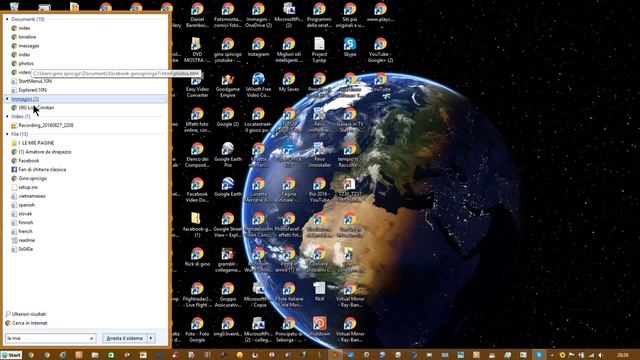This screenshot has height=360, width=640.
Task: Open 'Fan di chitarra classica' result
Action: pos(42,169)
